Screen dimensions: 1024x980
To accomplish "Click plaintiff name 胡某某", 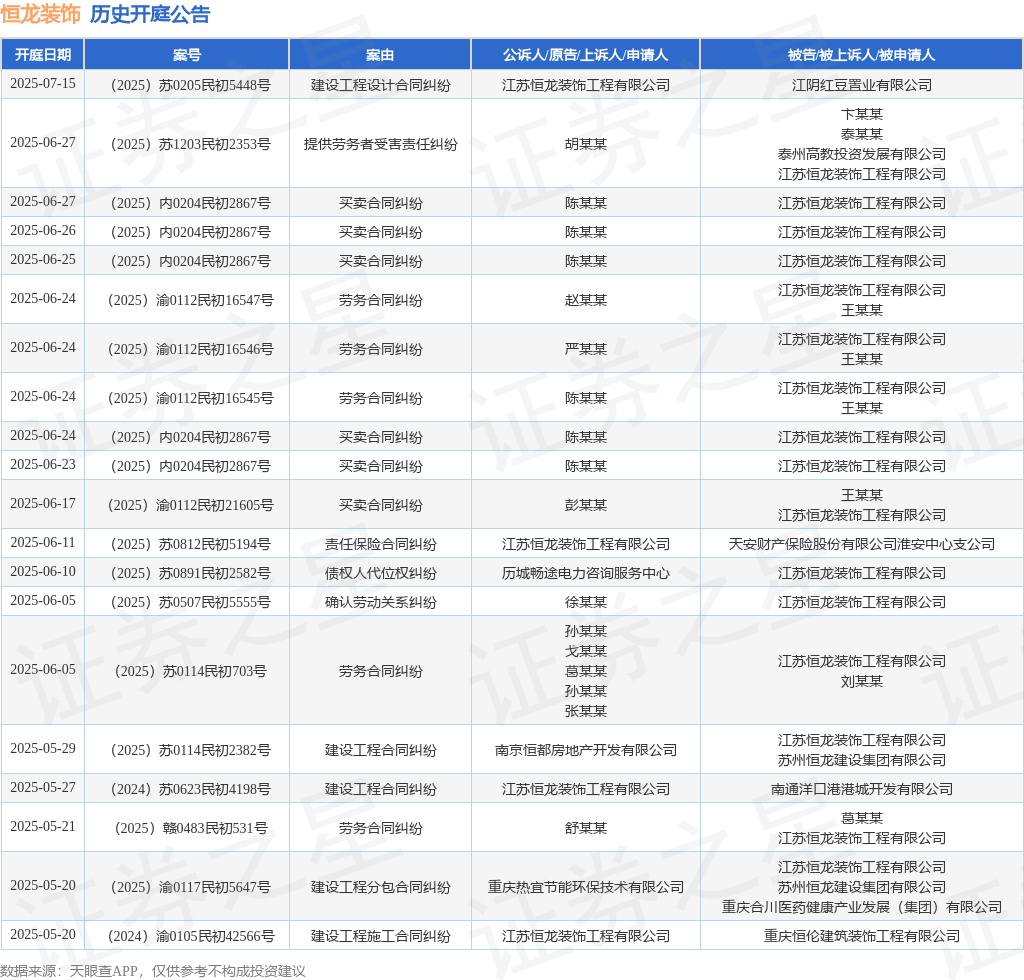I will point(586,144).
